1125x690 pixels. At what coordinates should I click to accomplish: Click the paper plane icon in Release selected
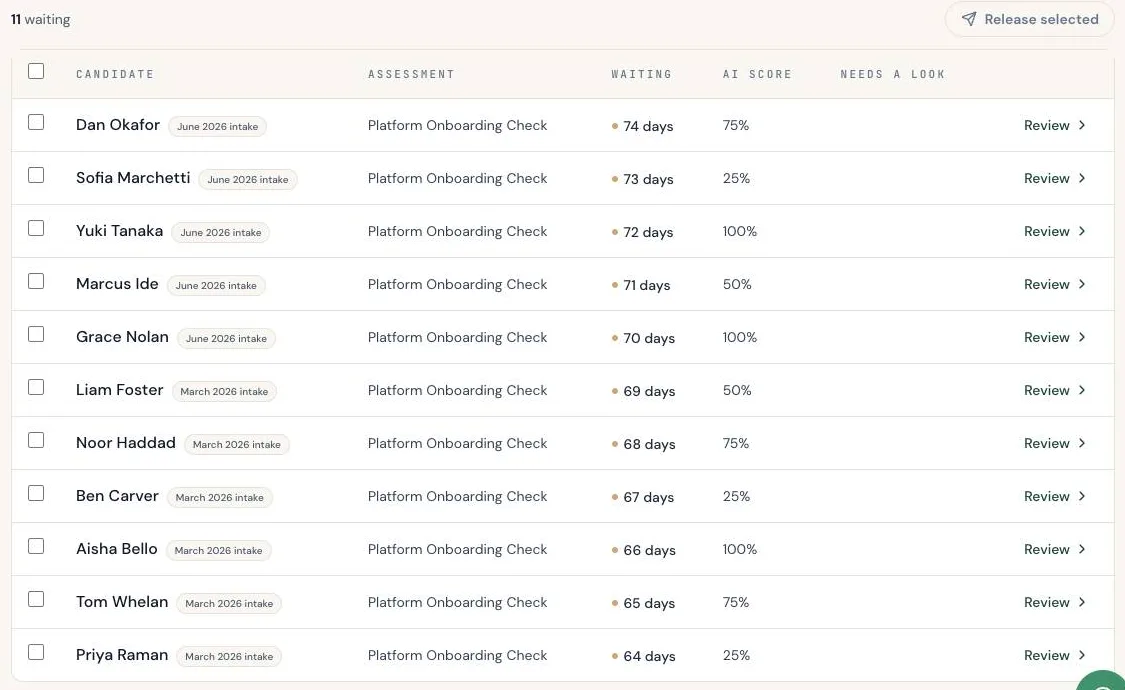[x=969, y=19]
